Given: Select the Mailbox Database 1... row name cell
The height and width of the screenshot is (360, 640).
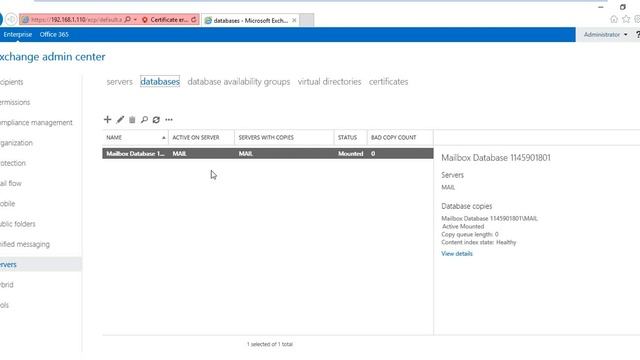Looking at the screenshot, I should 136,153.
